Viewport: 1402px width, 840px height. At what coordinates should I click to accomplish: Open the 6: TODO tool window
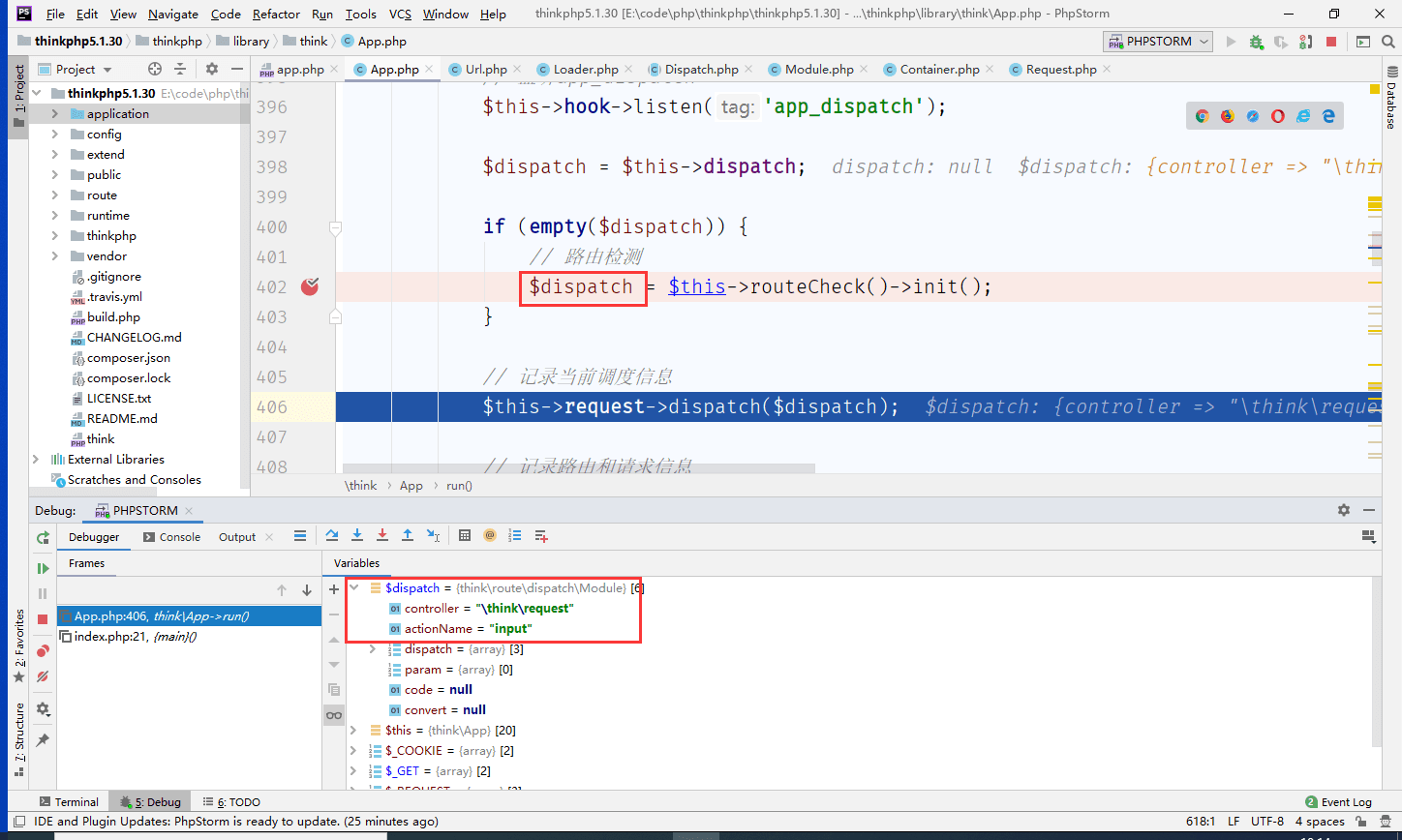231,801
